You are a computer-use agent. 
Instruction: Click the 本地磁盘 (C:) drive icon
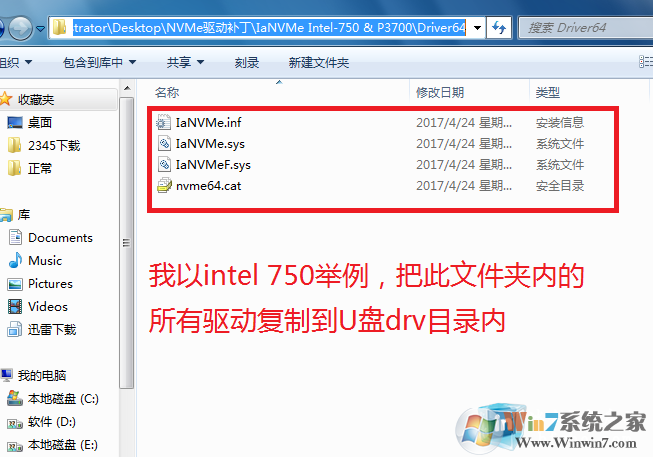click(15, 399)
